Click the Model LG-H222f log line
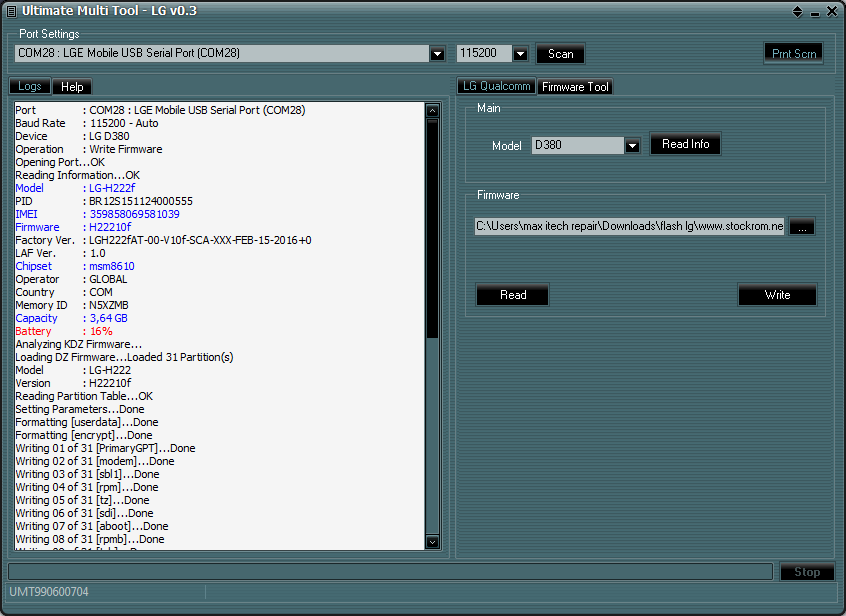Viewport: 846px width, 616px height. pos(75,188)
